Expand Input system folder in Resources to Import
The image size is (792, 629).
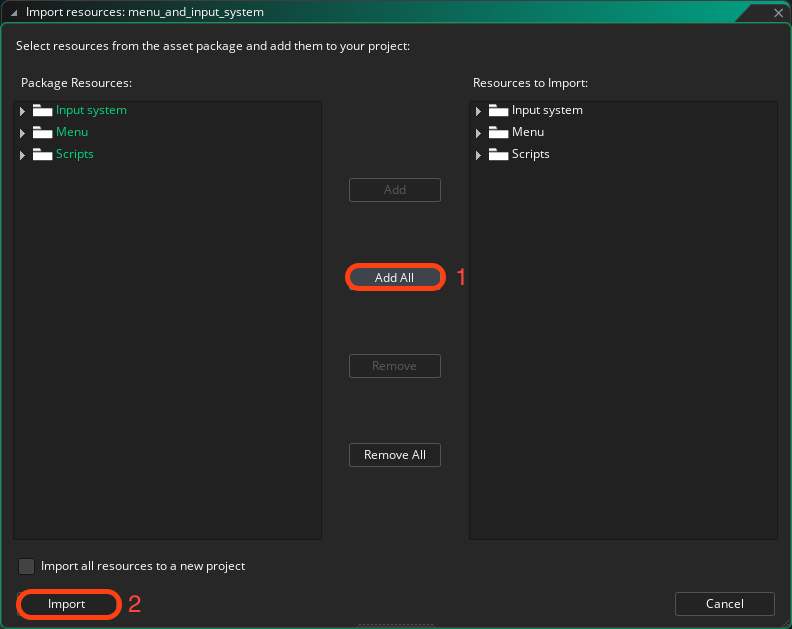click(478, 111)
